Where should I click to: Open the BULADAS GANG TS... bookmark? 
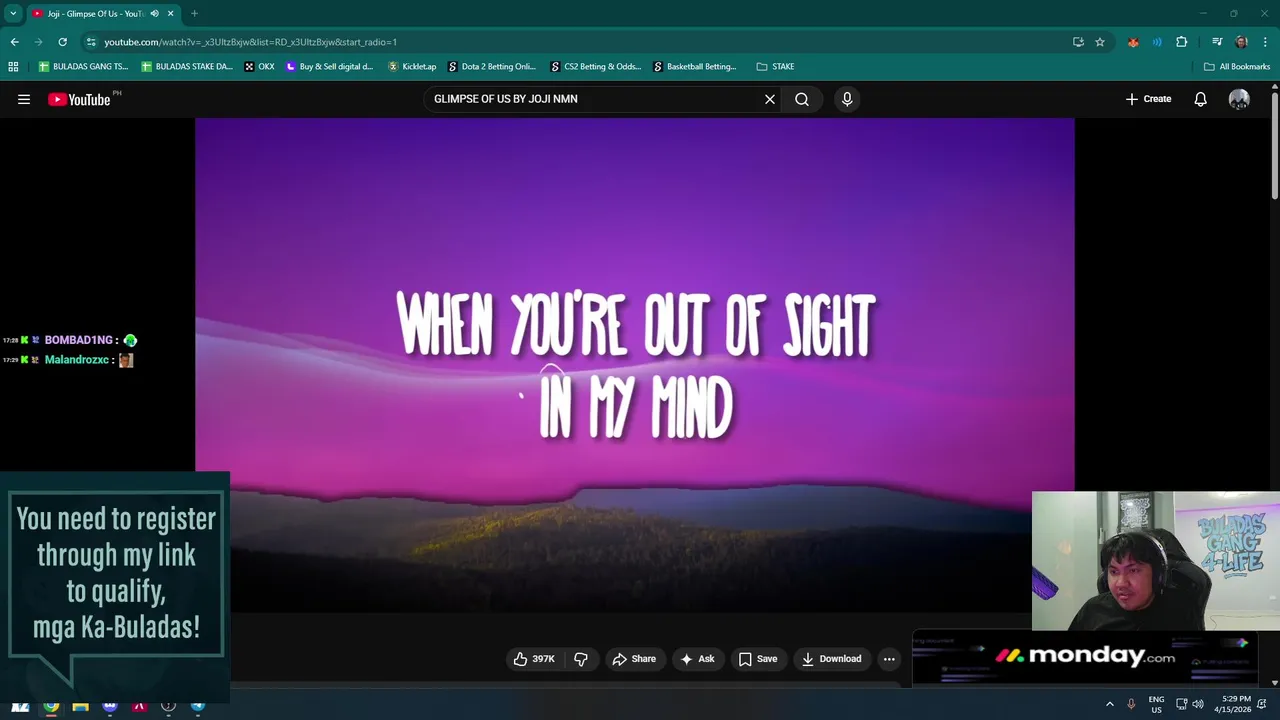(84, 67)
